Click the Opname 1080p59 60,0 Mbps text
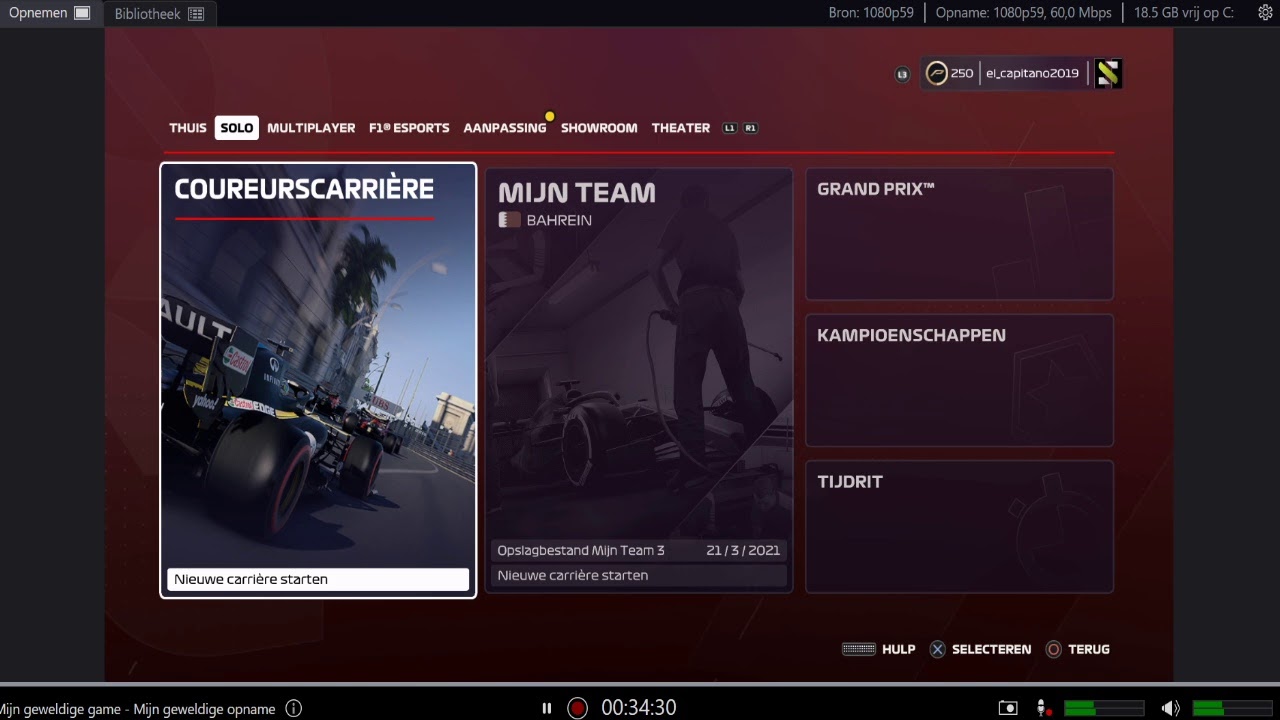 click(x=1023, y=13)
